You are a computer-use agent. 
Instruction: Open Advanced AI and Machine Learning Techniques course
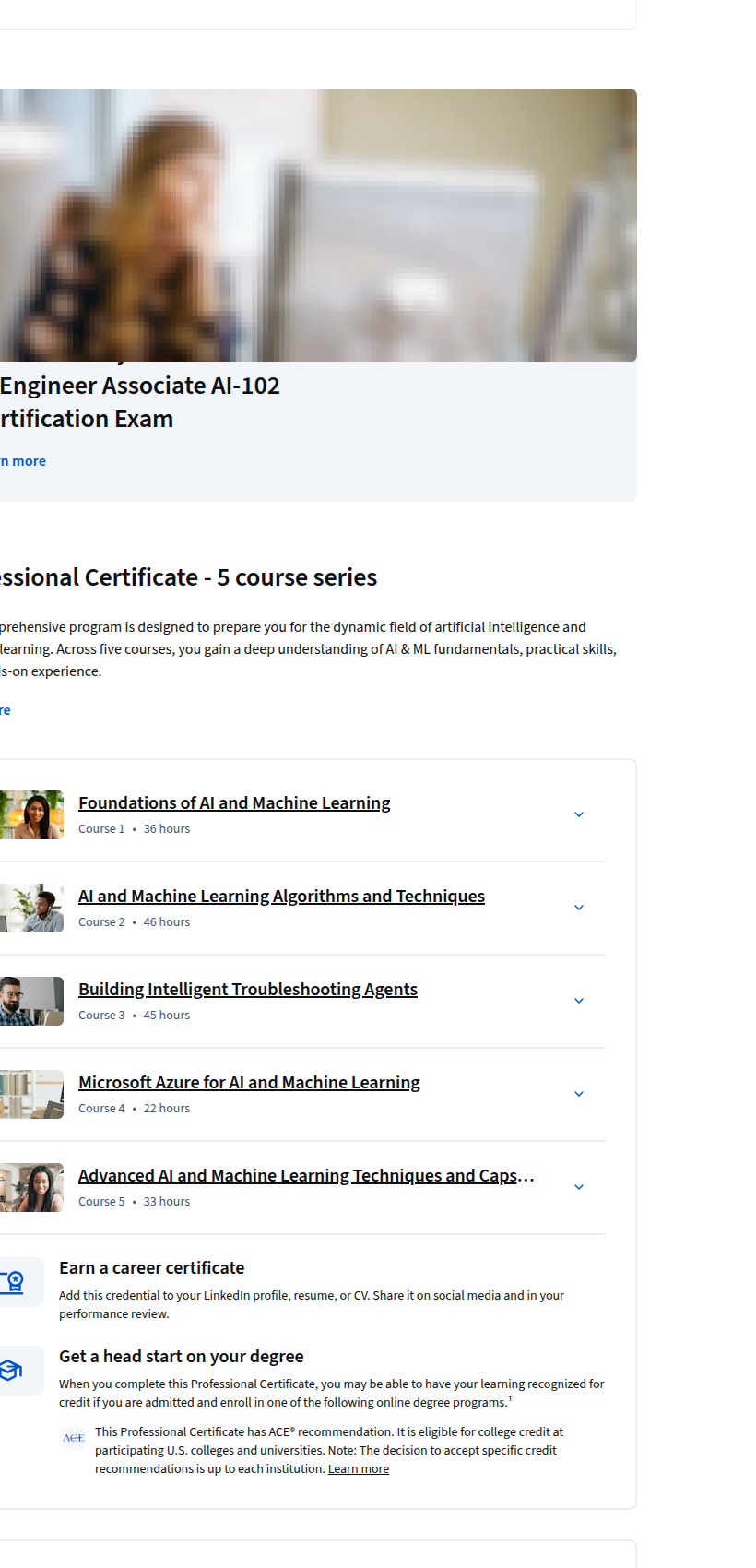click(306, 1176)
